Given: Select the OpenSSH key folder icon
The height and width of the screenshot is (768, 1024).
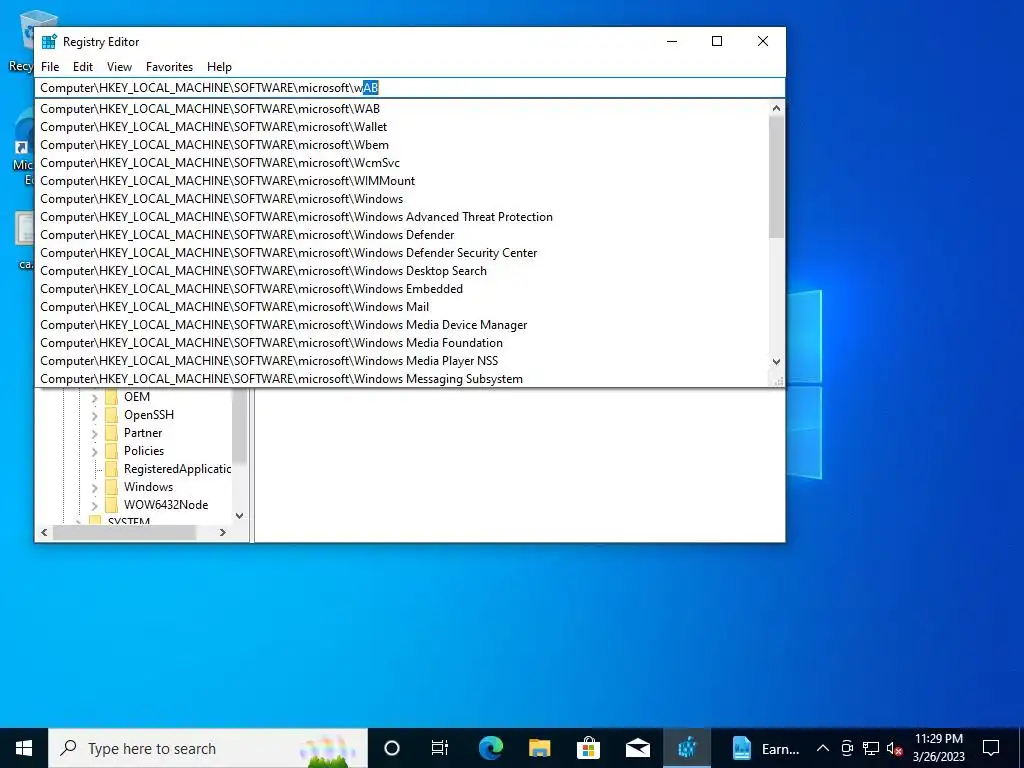Looking at the screenshot, I should pyautogui.click(x=112, y=415).
